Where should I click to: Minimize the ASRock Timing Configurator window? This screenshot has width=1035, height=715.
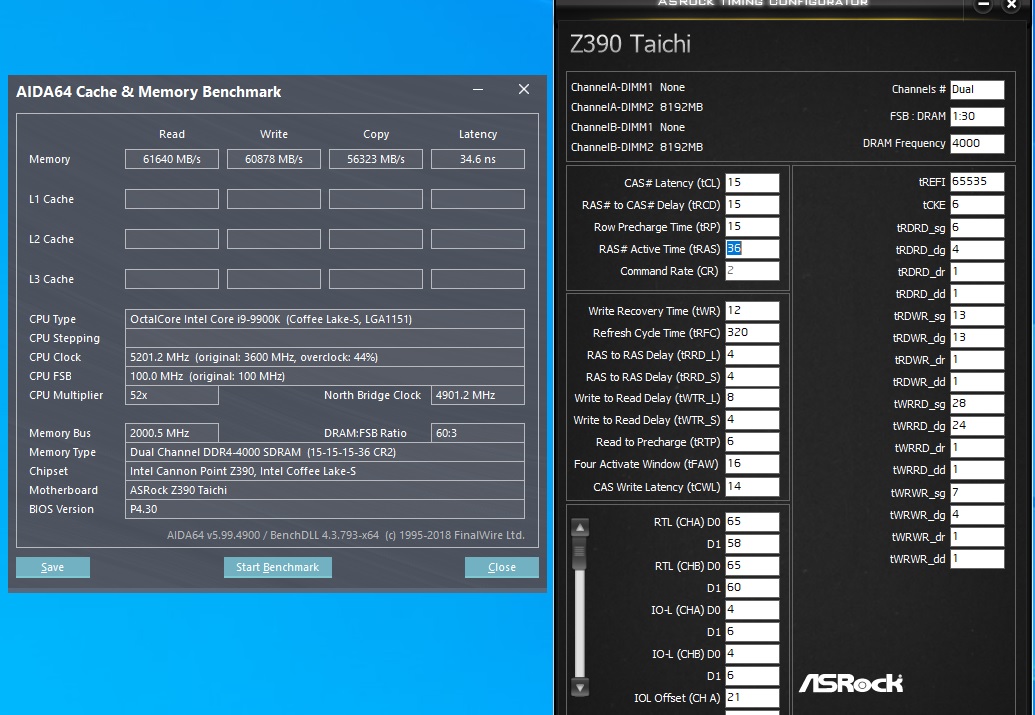pos(983,5)
